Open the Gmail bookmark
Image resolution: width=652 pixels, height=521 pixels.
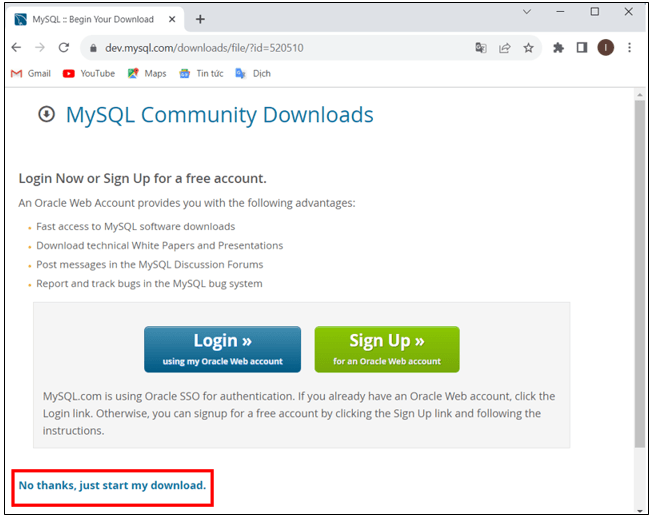30,73
